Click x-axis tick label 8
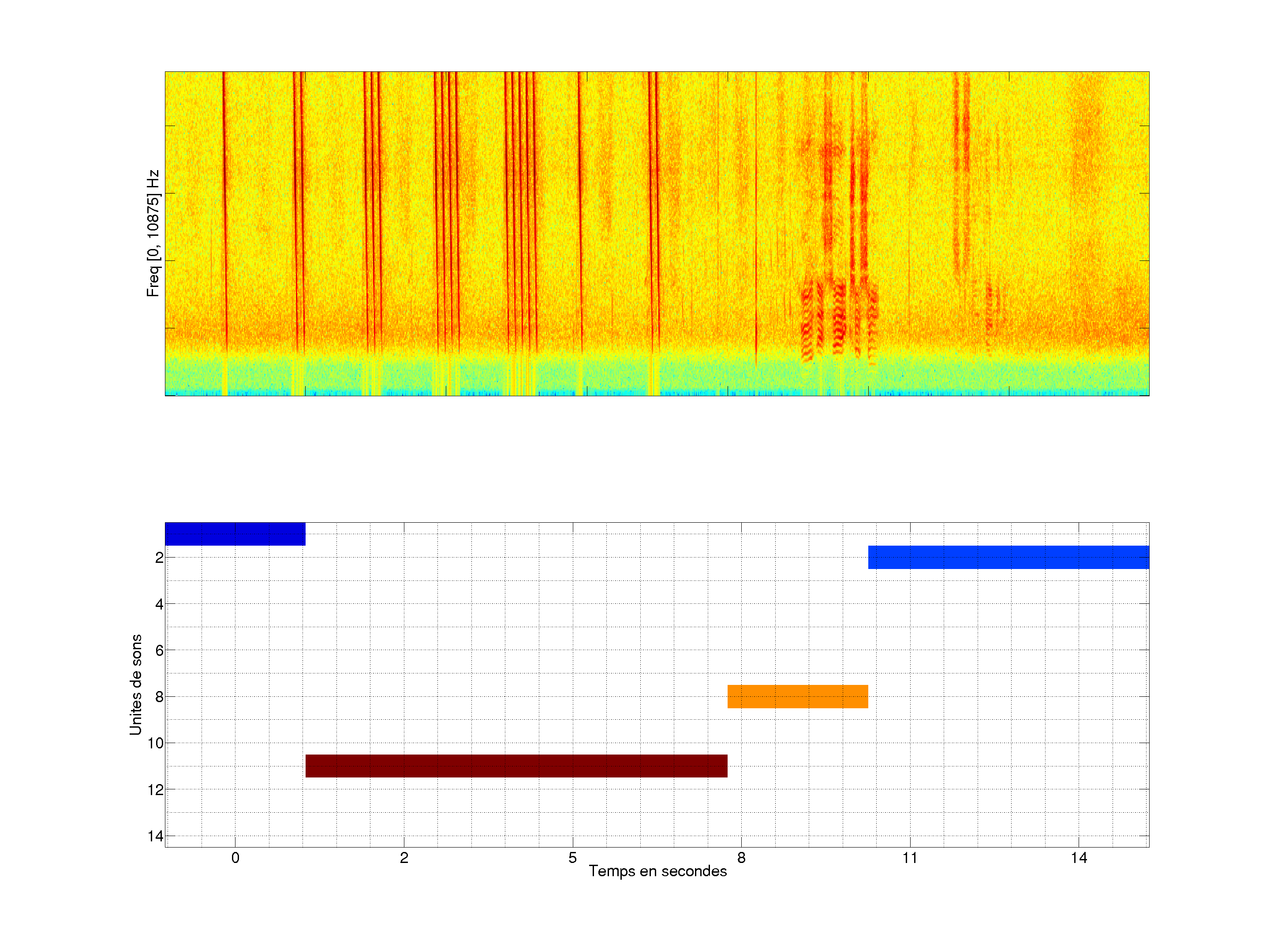 pyautogui.click(x=741, y=858)
